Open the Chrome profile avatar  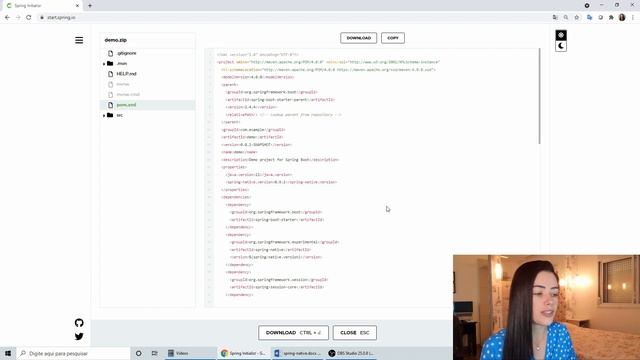tap(622, 18)
